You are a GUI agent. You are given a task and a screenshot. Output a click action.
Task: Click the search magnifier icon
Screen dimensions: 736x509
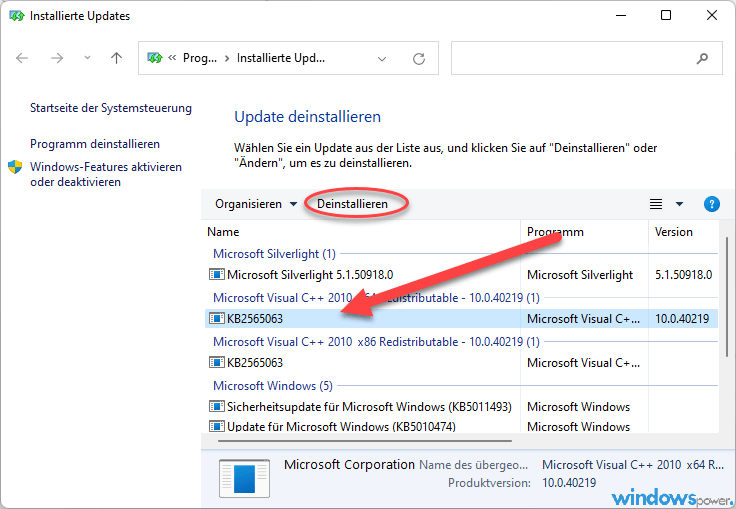coord(702,59)
